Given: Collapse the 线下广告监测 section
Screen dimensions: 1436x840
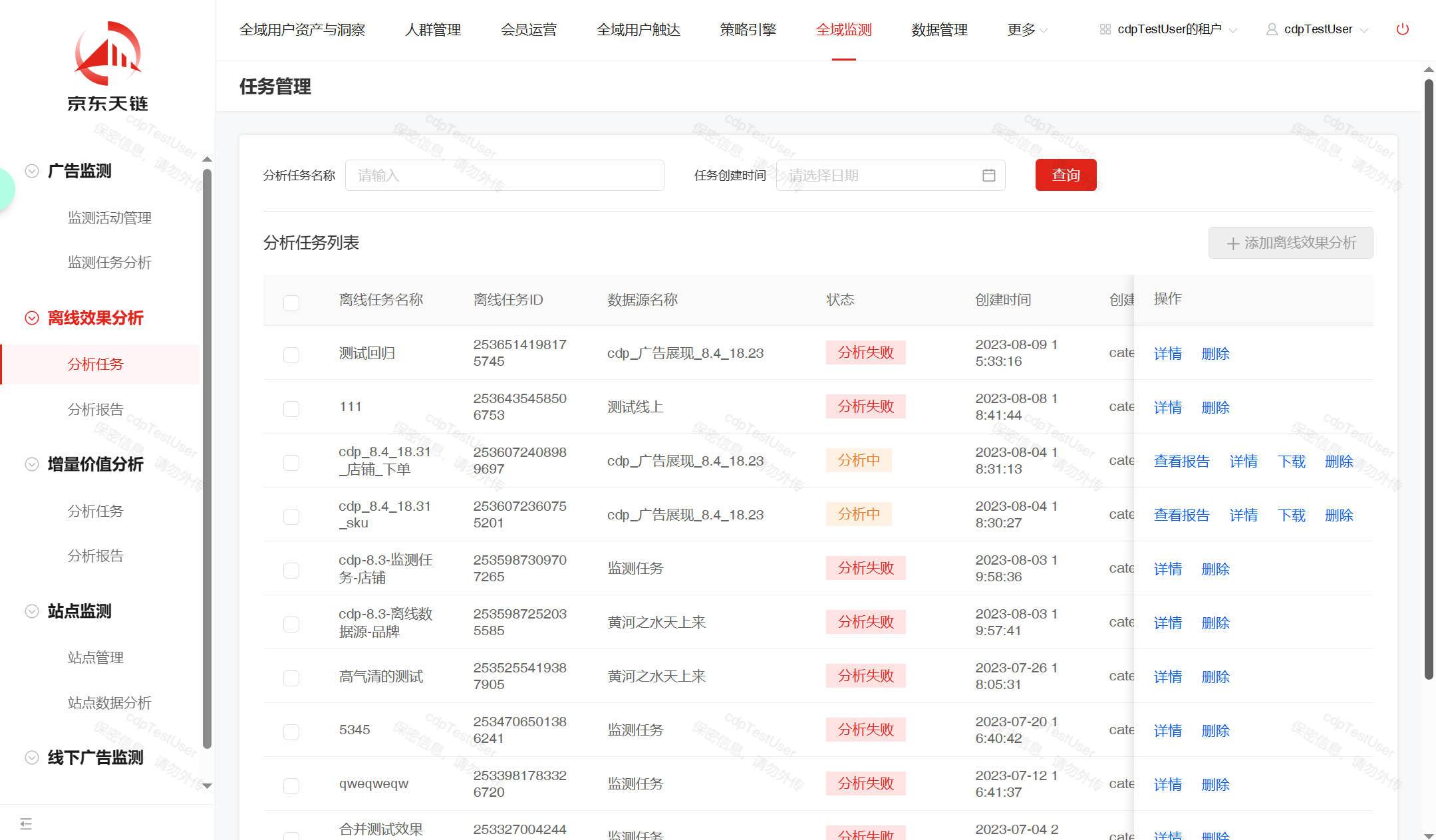Looking at the screenshot, I should click(31, 758).
